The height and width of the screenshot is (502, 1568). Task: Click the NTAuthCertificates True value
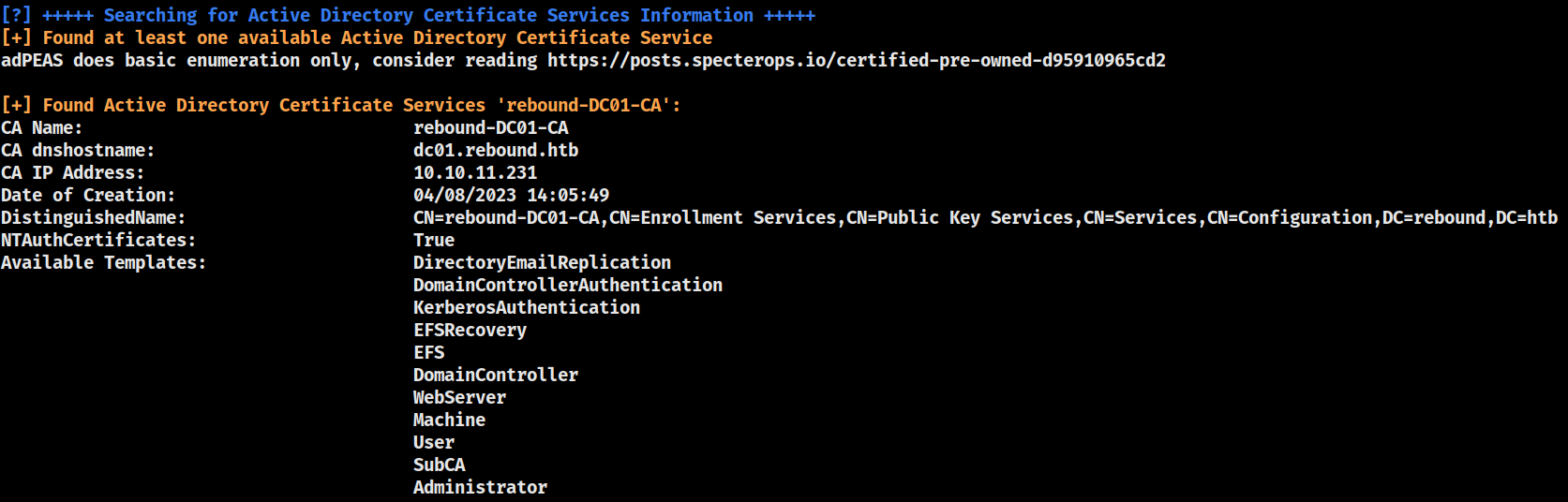tap(434, 241)
